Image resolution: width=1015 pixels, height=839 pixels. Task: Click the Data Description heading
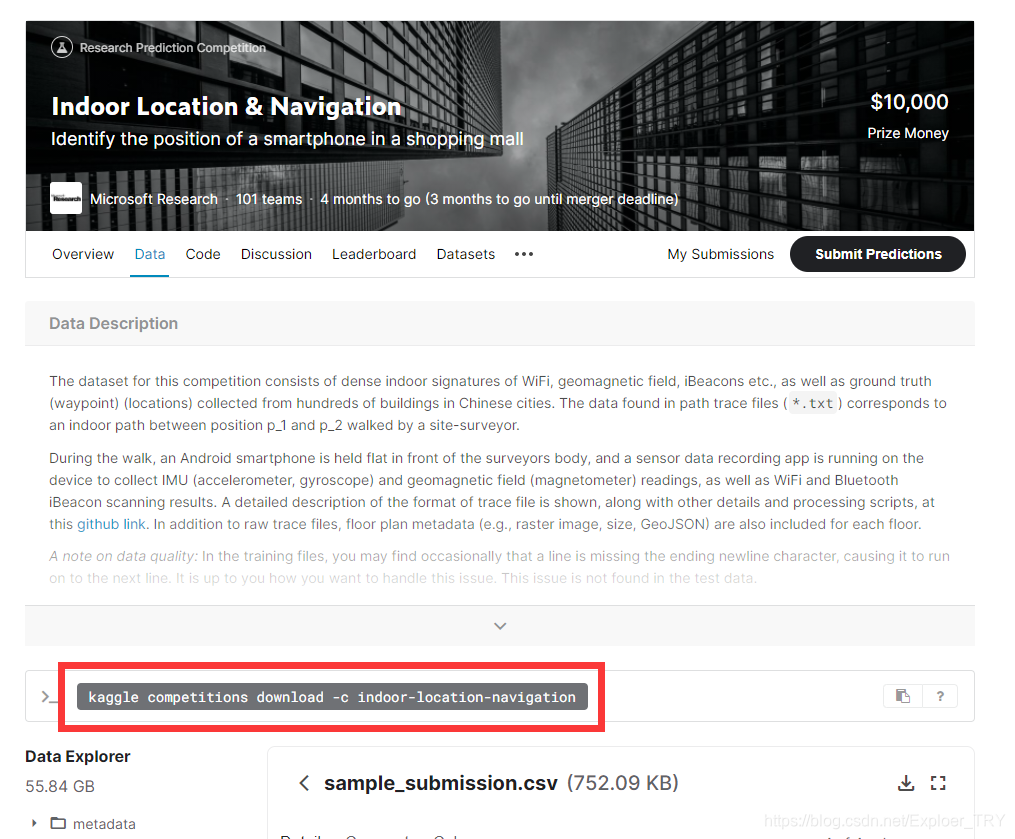pos(113,323)
